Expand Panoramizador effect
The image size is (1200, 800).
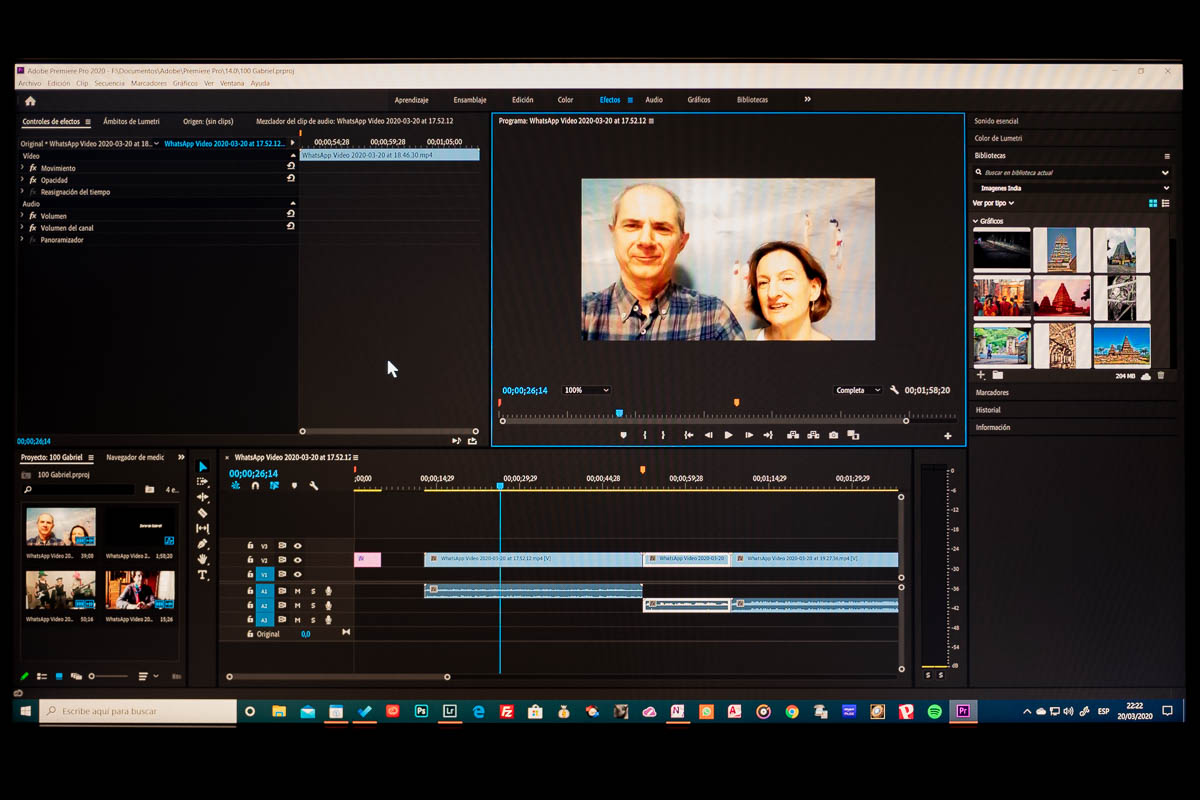pos(22,240)
